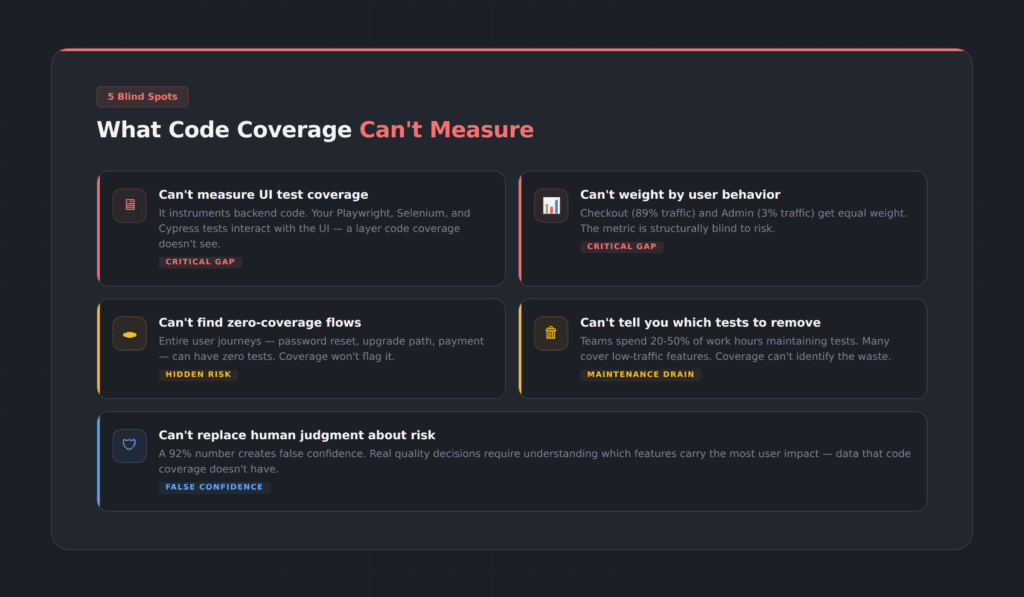This screenshot has height=597, width=1024.
Task: Click the red Can't Measure heading text
Action: point(446,129)
